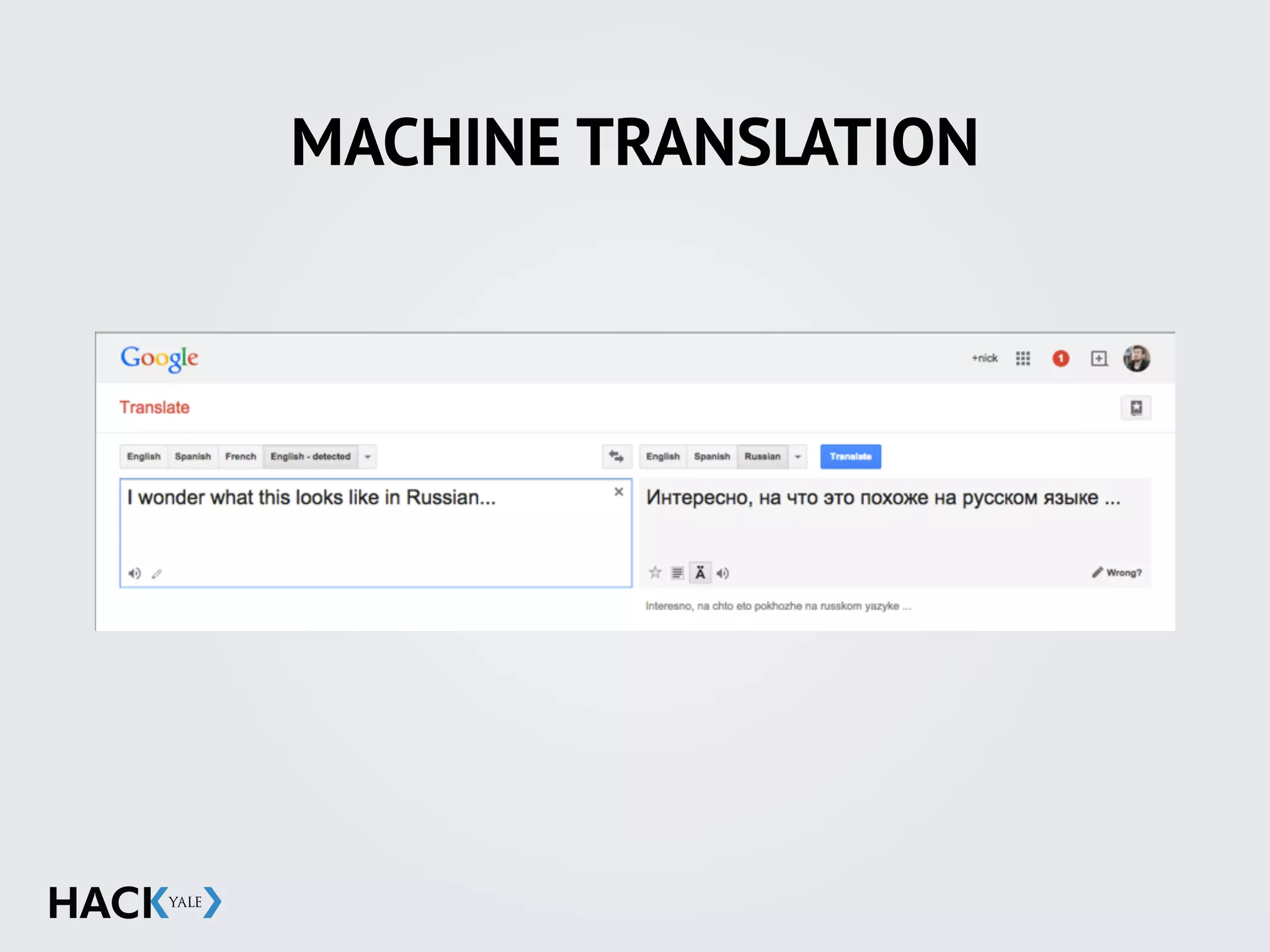The image size is (1270, 952).
Task: Swap source and target languages
Action: pos(617,457)
